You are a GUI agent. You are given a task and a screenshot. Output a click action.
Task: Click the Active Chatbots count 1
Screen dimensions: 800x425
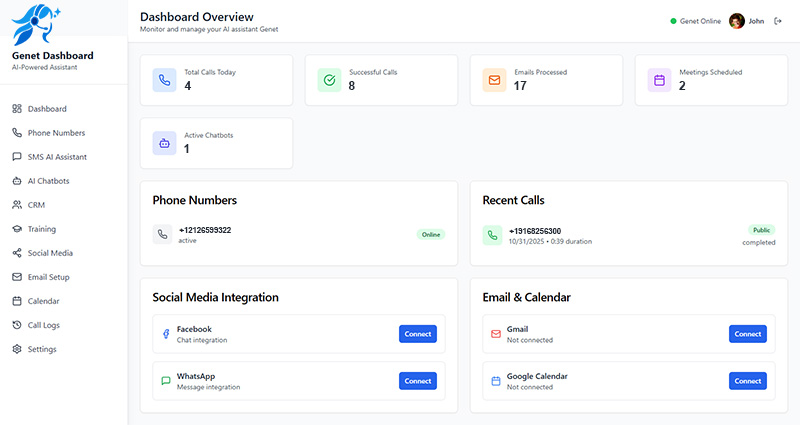click(x=187, y=149)
